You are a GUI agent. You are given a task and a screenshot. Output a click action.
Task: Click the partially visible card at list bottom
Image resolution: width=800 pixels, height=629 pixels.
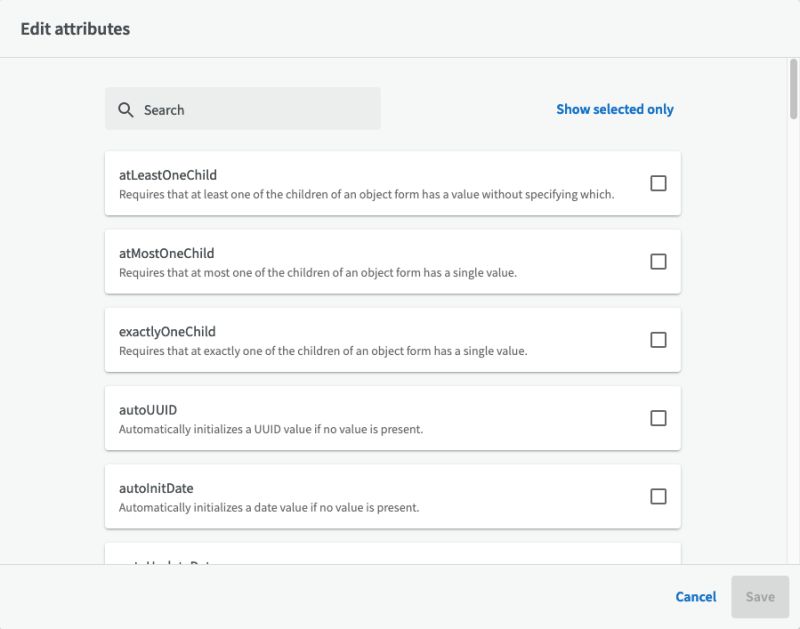coord(392,554)
